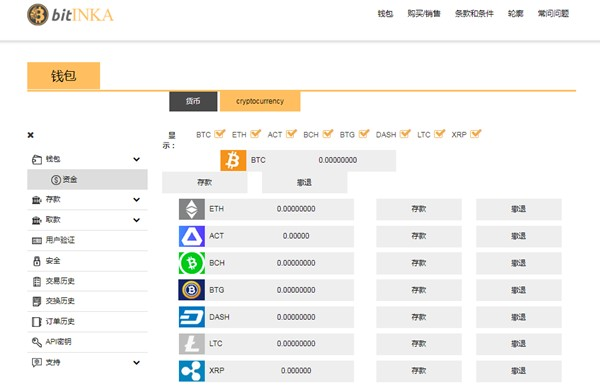This screenshot has height=385, width=600.
Task: Click the DASH coin icon
Action: click(x=192, y=317)
